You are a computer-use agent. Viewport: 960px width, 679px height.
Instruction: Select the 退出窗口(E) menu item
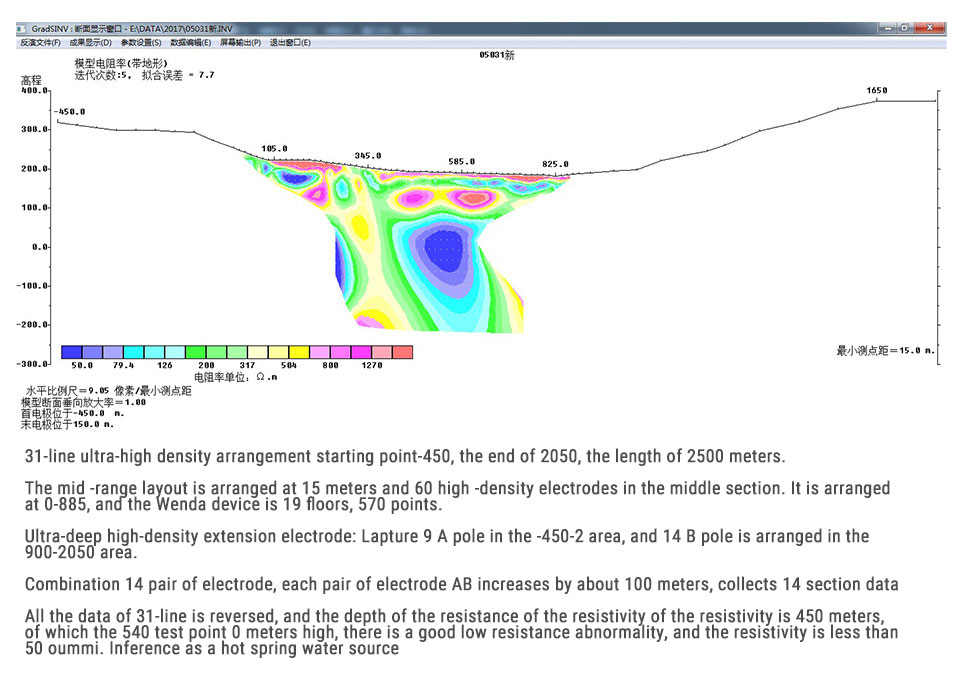pos(290,43)
